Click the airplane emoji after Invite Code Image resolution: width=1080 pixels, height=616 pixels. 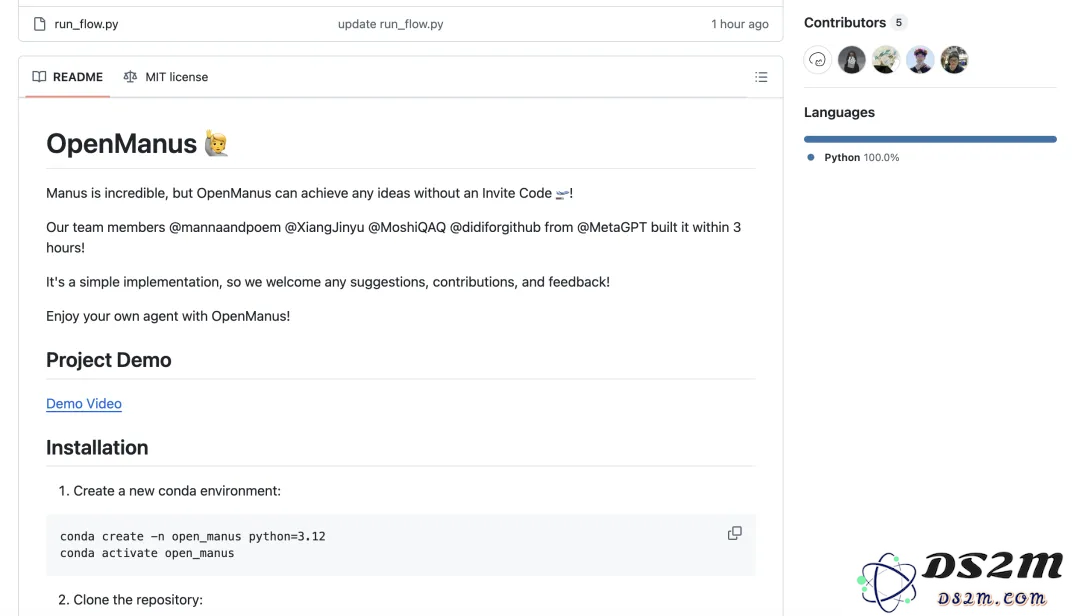562,194
